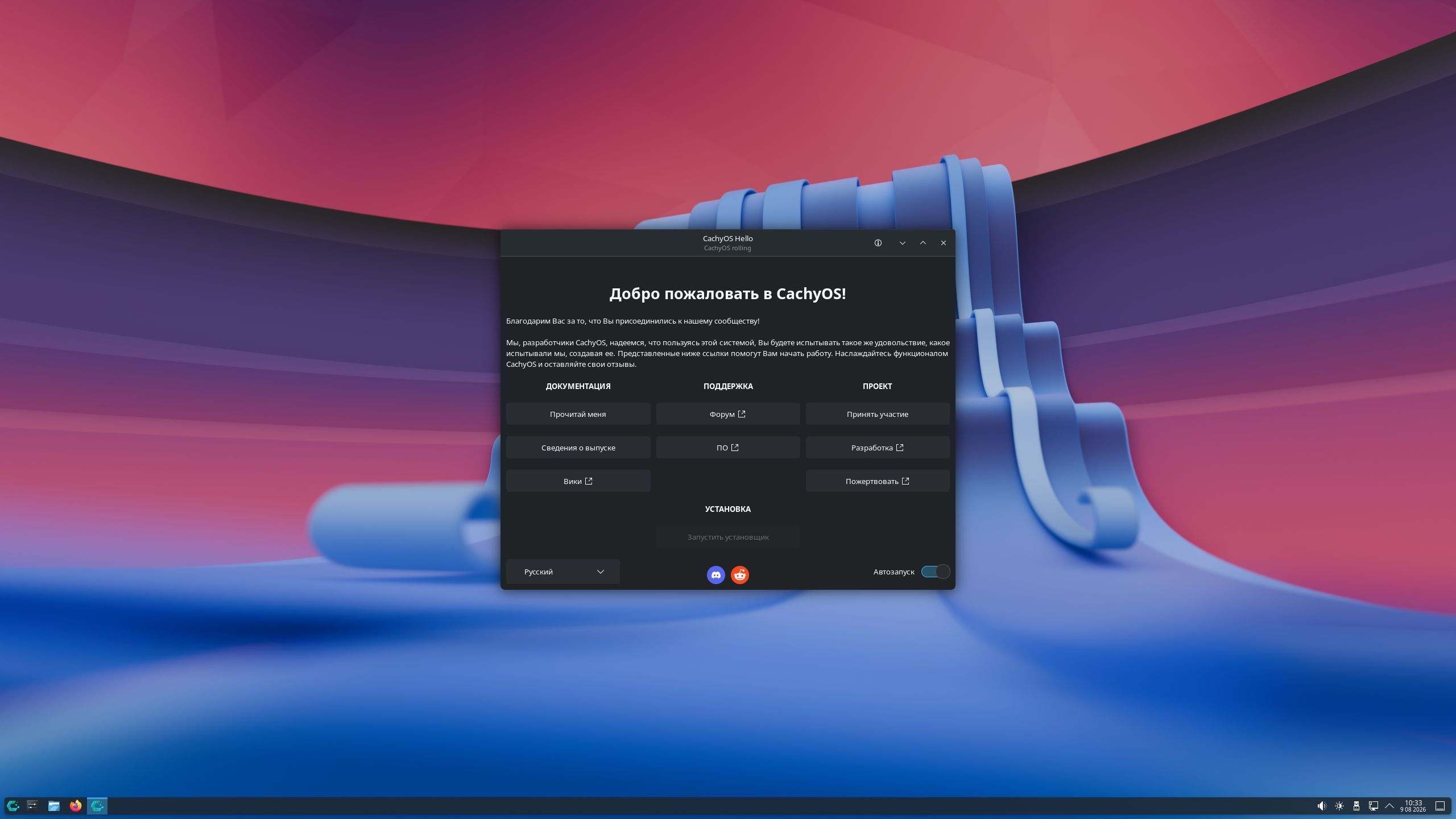Click the ПРОЕКТ heading
The image size is (1456, 819).
pyautogui.click(x=878, y=386)
